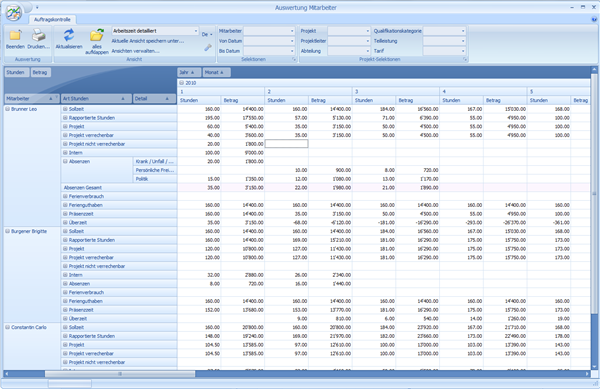The width and height of the screenshot is (600, 389).
Task: Click the vertical scrollbar down arrow
Action: (x=594, y=366)
